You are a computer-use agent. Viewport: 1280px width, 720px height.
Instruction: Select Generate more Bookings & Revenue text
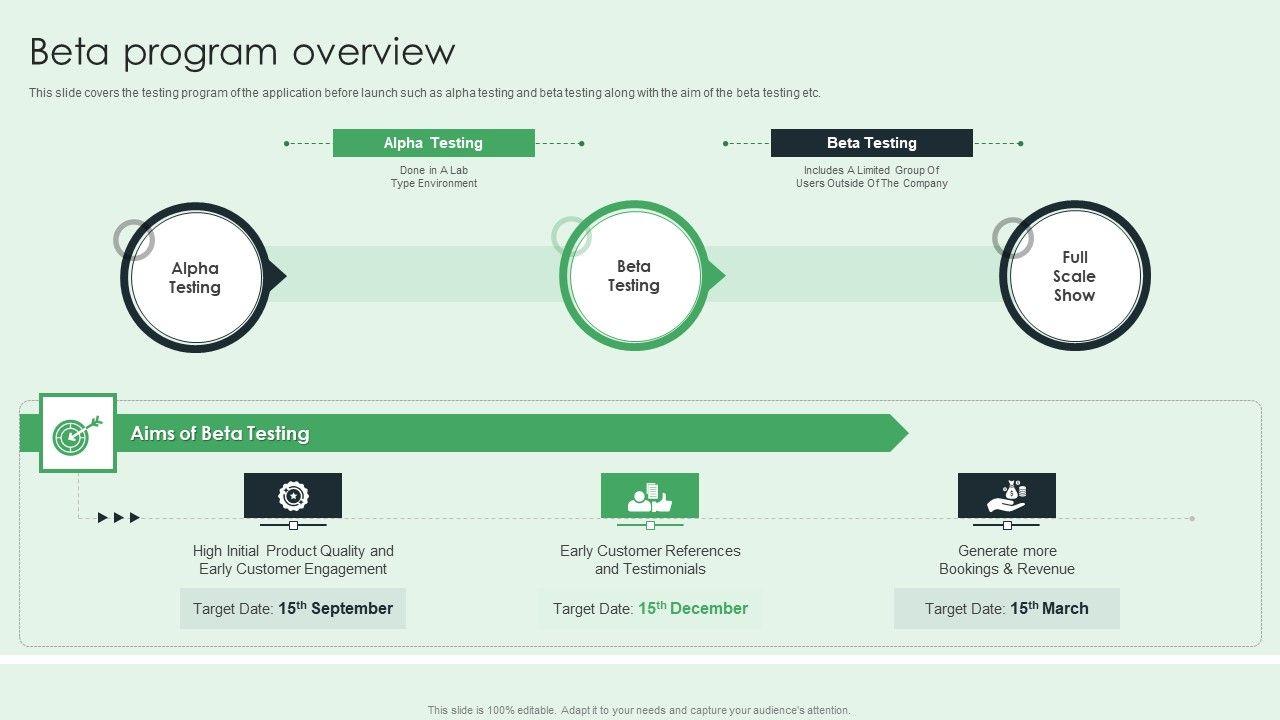[x=1007, y=560]
